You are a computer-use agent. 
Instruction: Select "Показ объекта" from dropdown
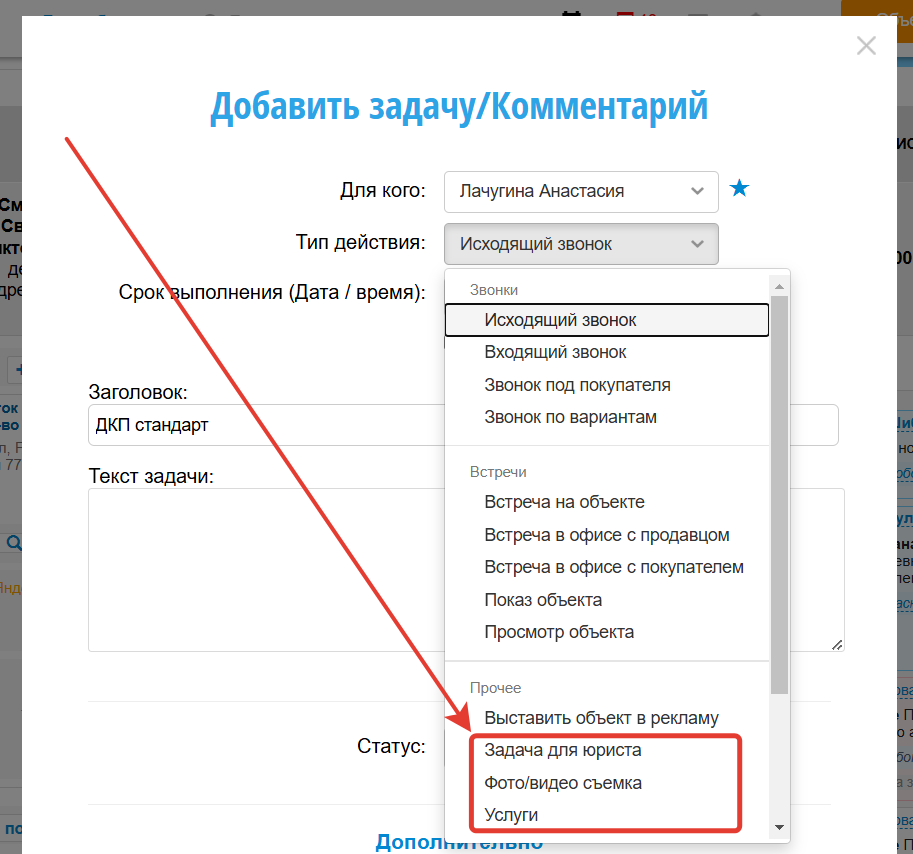(x=543, y=600)
